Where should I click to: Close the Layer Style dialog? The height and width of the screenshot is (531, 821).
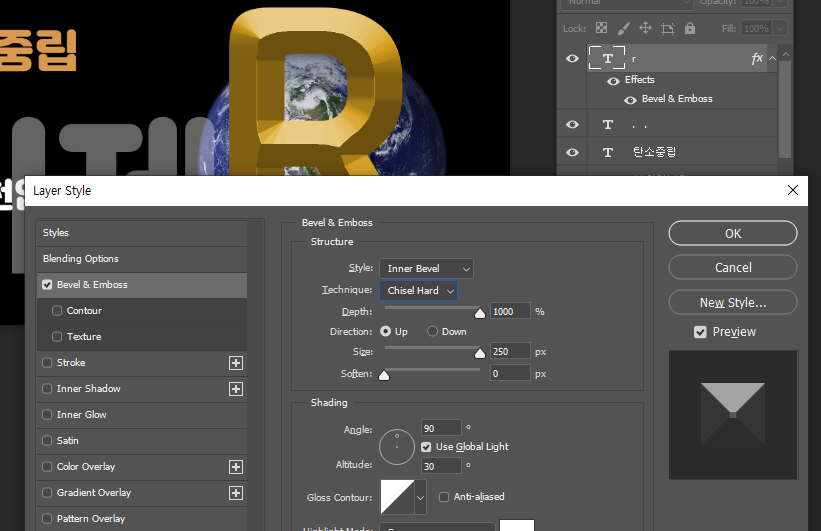click(793, 190)
